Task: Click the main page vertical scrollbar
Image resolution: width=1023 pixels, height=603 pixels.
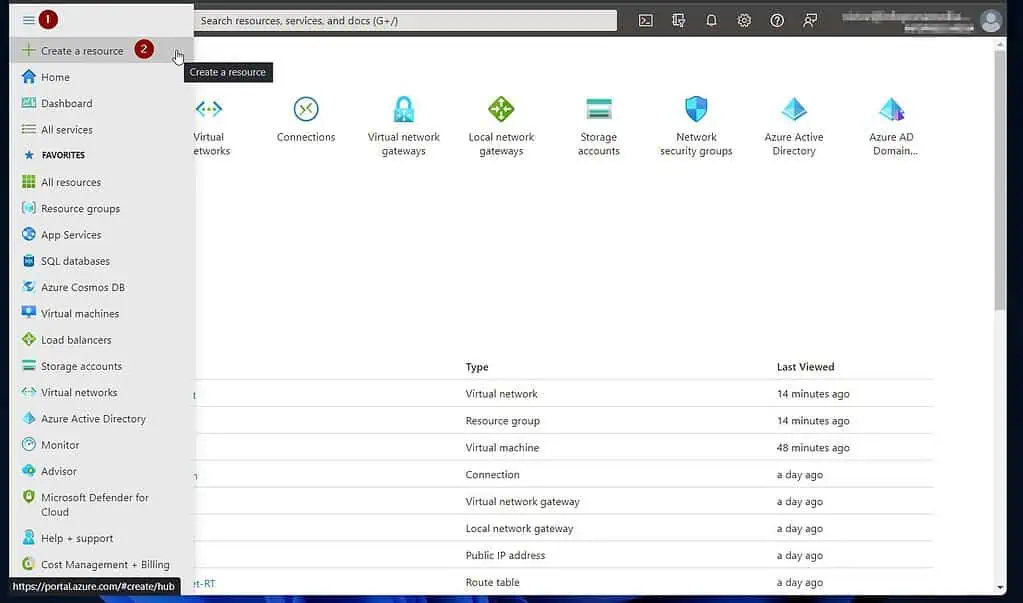Action: click(x=1001, y=180)
